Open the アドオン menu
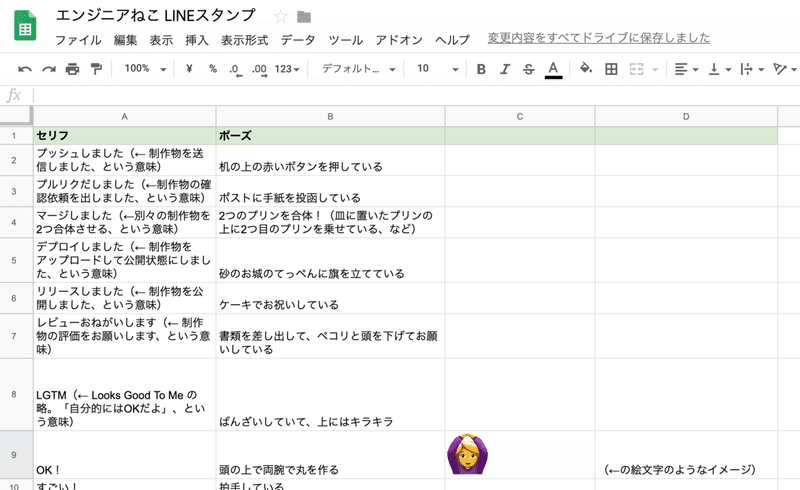The width and height of the screenshot is (800, 490). [x=399, y=40]
